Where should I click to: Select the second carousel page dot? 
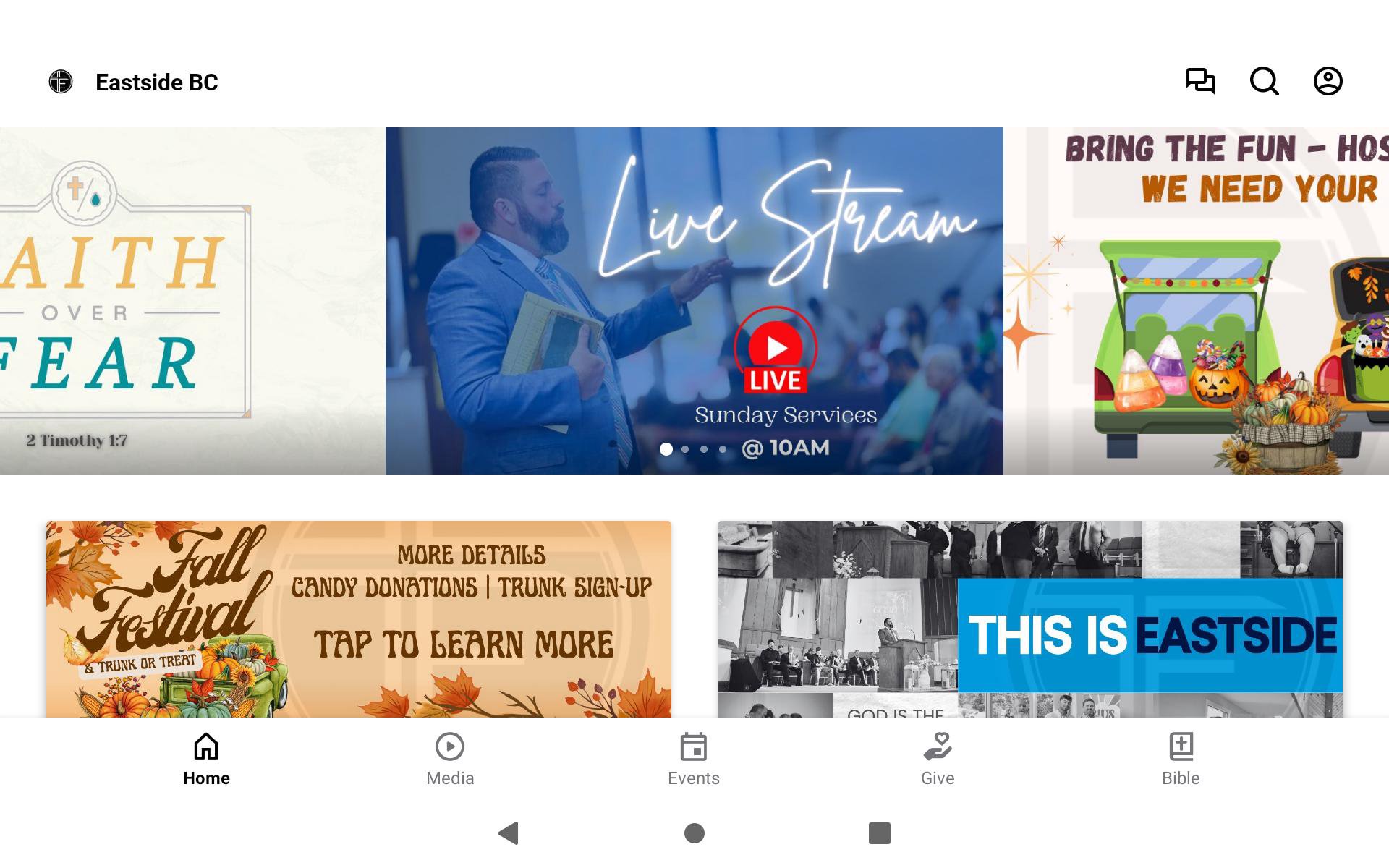[x=685, y=449]
